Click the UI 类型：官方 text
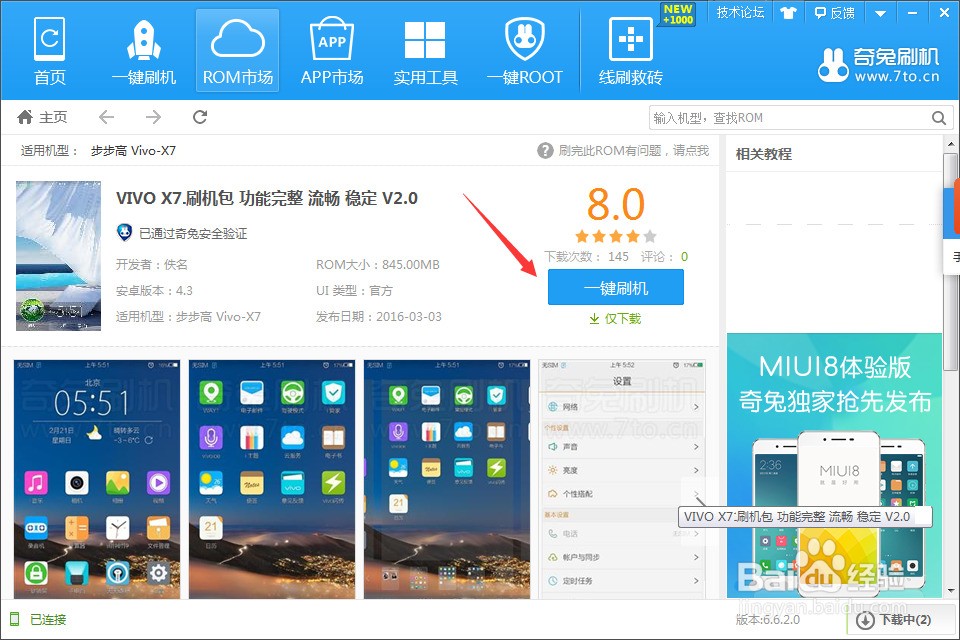The height and width of the screenshot is (640, 960). 354,290
